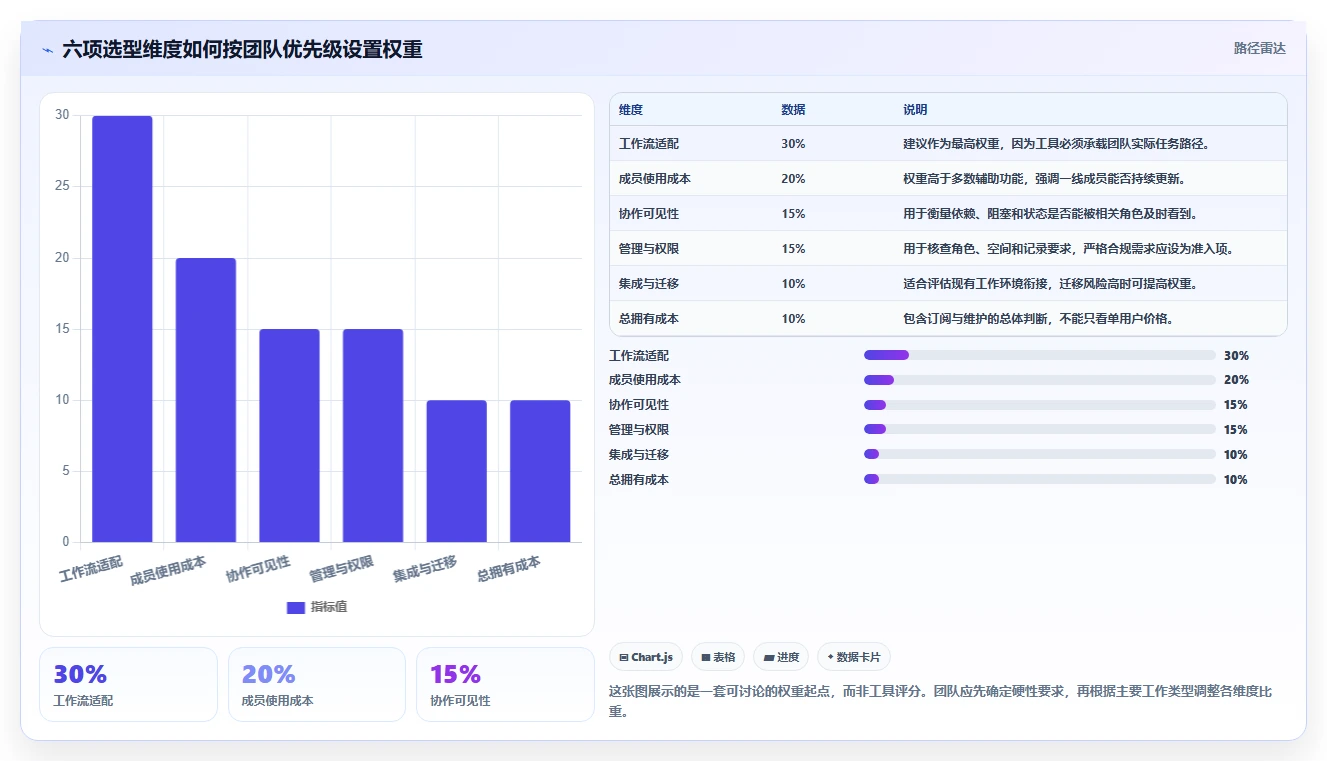Click the 成员使用成本 progress bar at 20%
Viewport: 1327px width, 761px height.
pyautogui.click(x=1040, y=380)
